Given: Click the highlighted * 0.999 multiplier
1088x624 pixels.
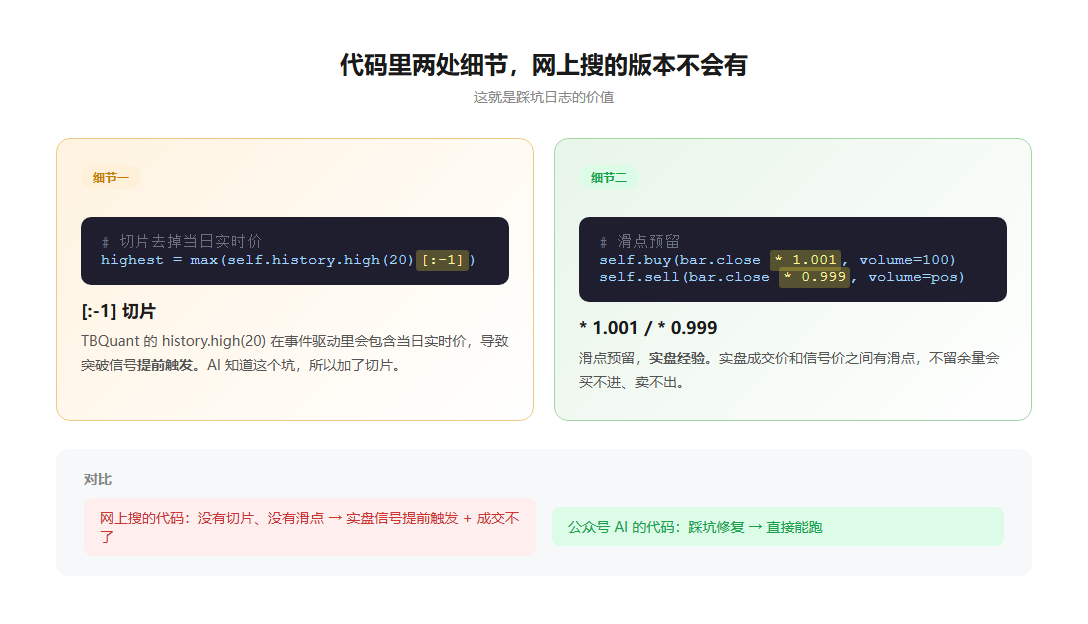Looking at the screenshot, I should click(815, 277).
